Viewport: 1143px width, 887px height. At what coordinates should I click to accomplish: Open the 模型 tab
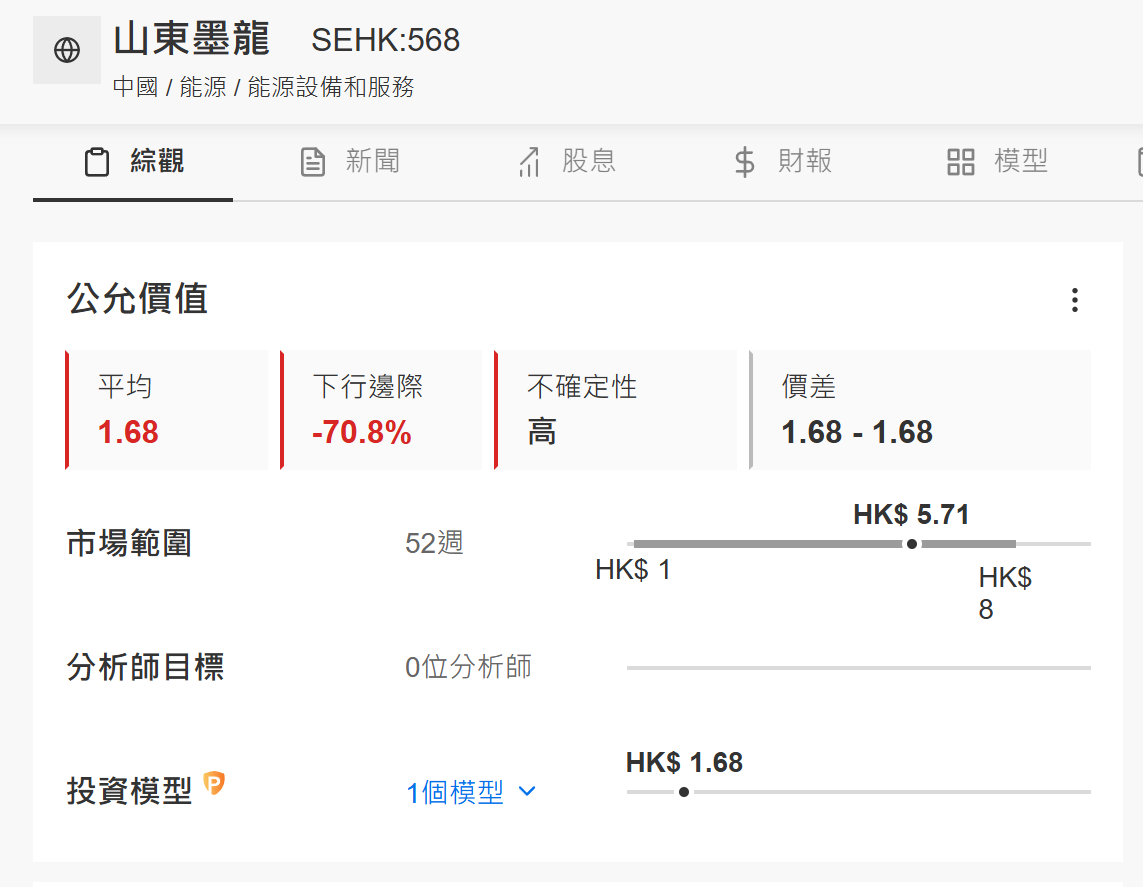(998, 162)
